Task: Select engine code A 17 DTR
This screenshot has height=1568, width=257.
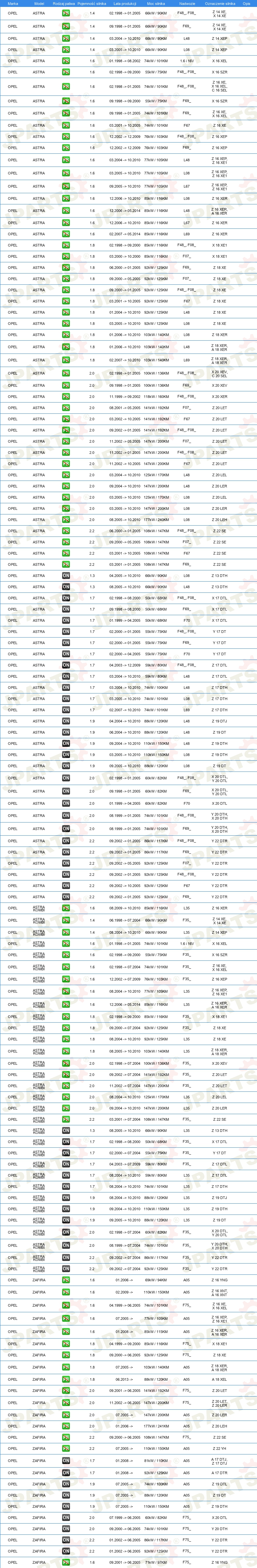Action: click(x=219, y=1473)
